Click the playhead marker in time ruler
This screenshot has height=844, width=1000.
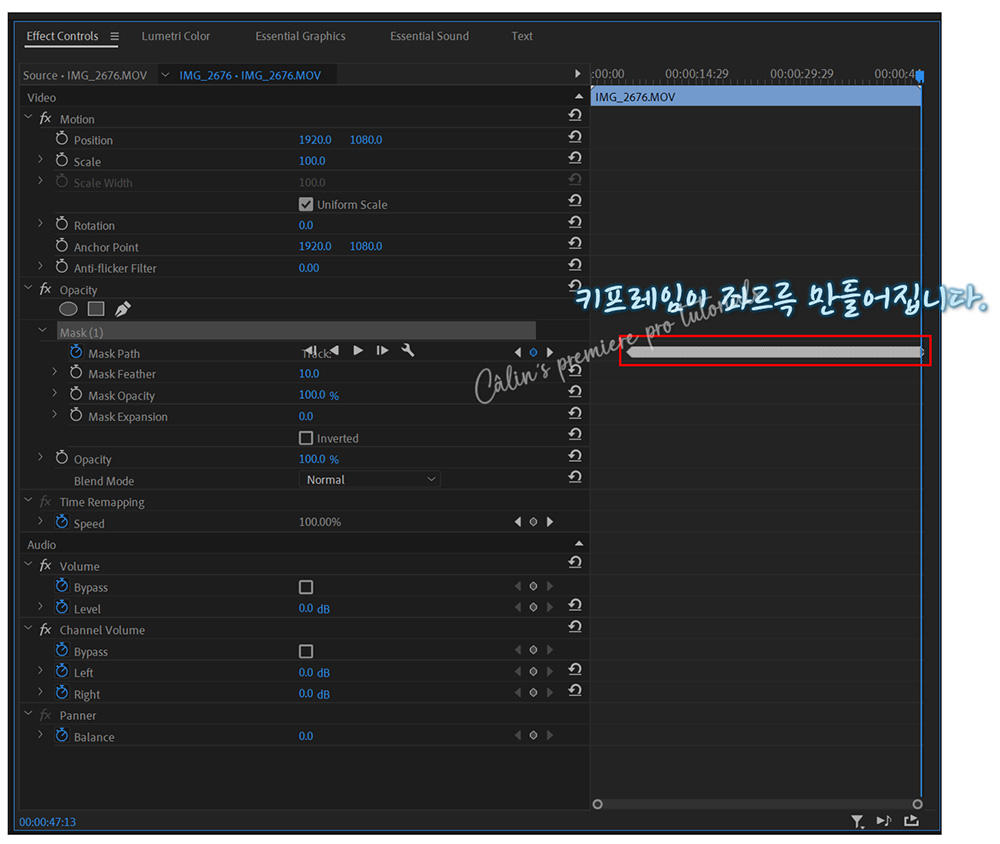[x=920, y=76]
